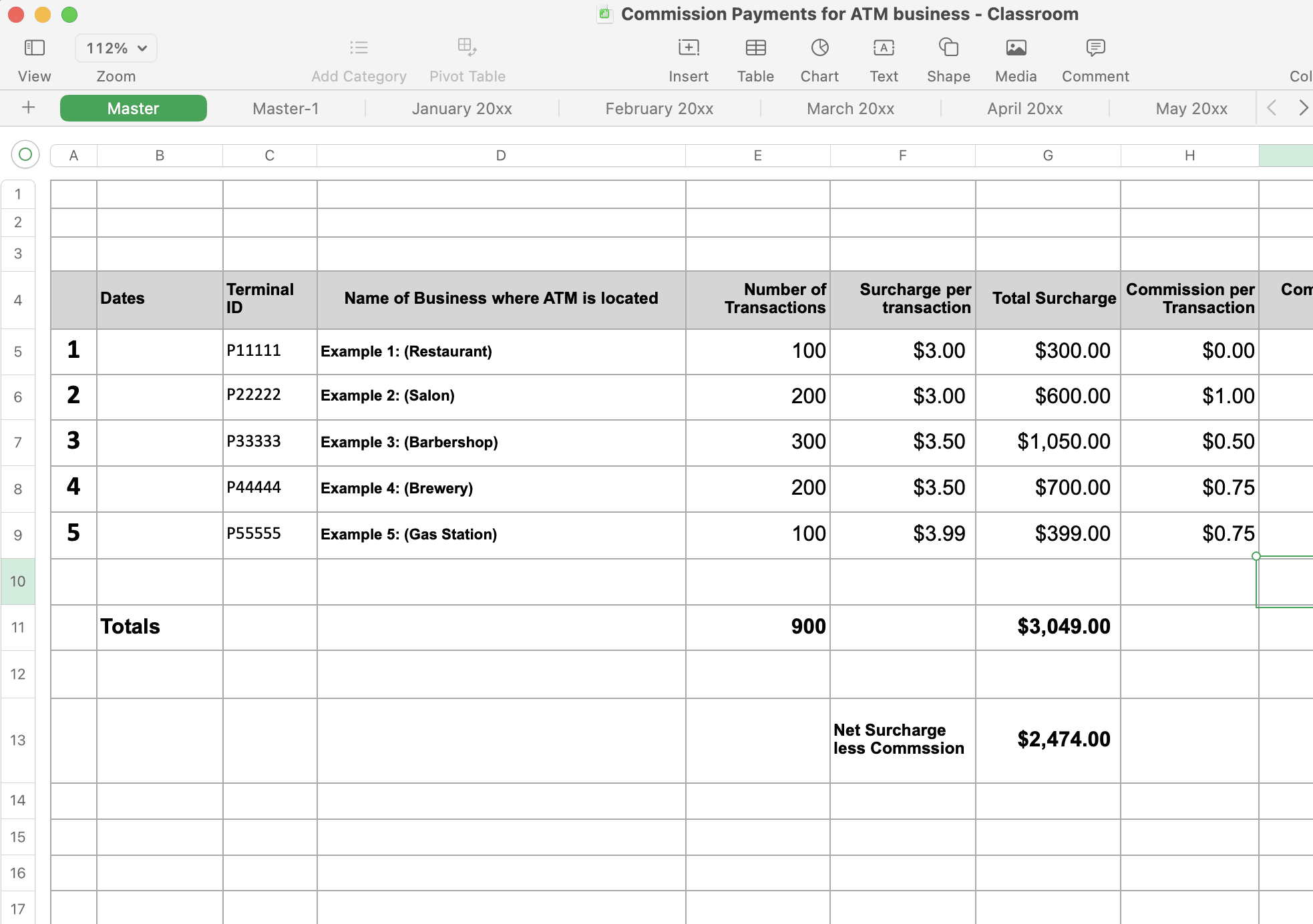Open the Media browser icon
This screenshot has width=1313, height=924.
[x=1016, y=48]
